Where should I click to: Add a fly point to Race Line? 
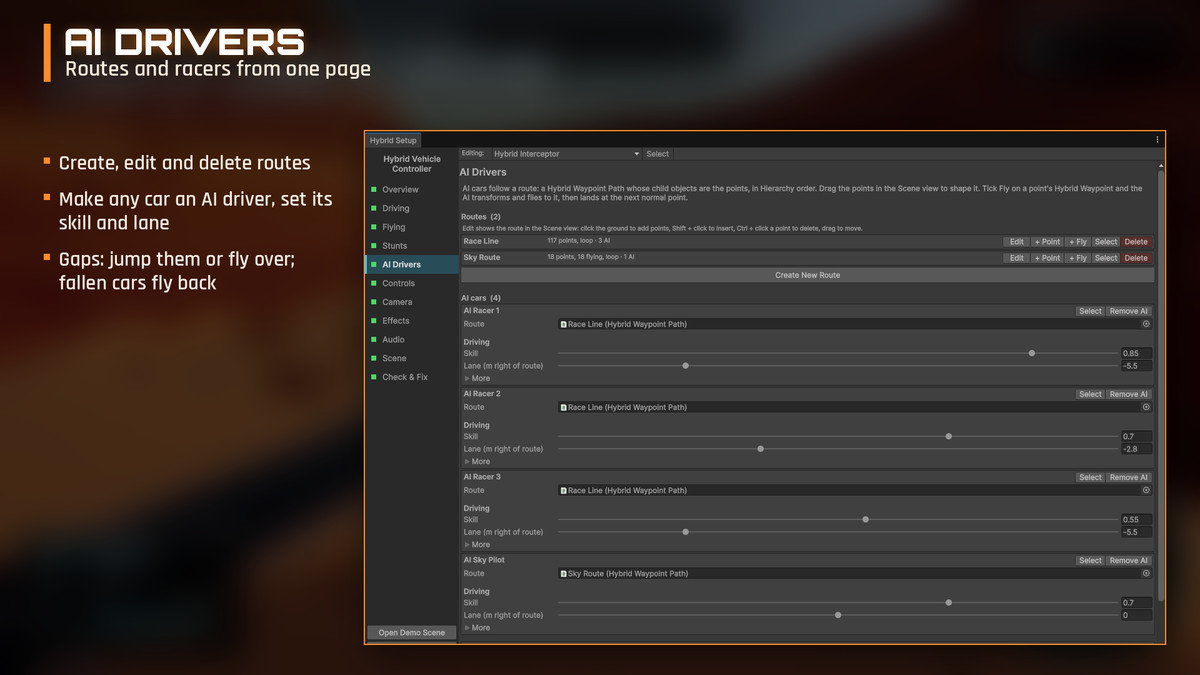coord(1077,242)
